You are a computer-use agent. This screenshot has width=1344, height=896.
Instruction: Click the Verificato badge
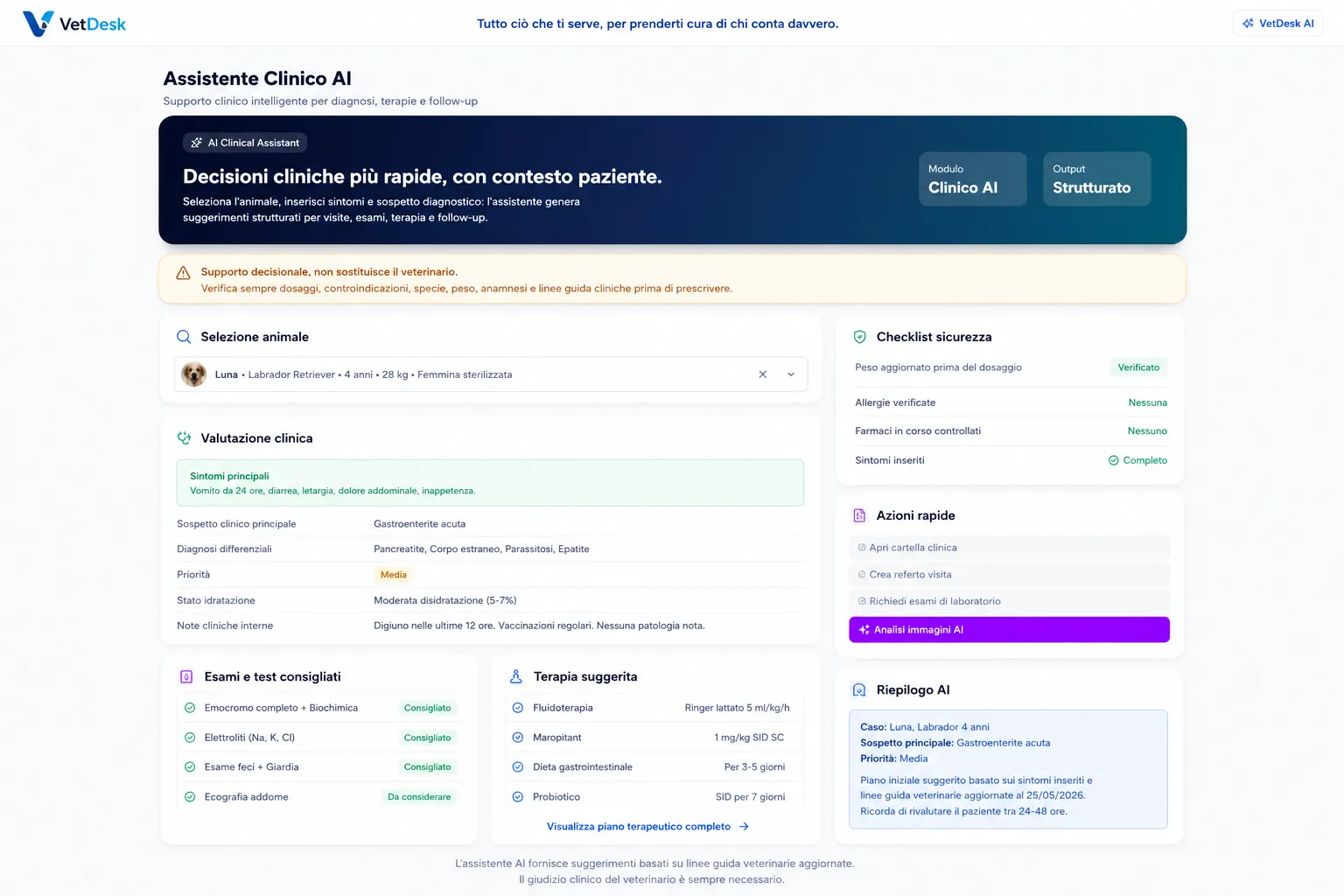[x=1138, y=367]
